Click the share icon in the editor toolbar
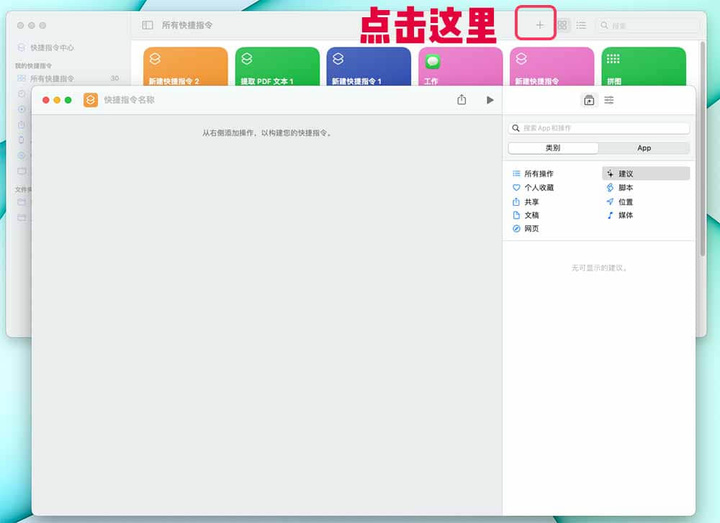 [x=461, y=100]
